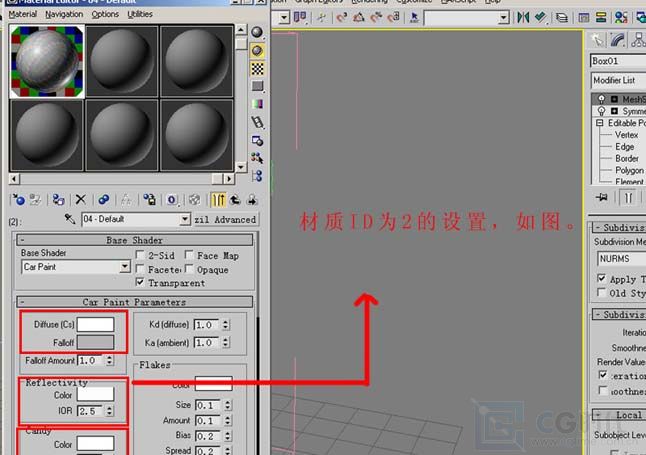Select the Vertex sub-object level
This screenshot has width=646, height=455.
click(626, 135)
